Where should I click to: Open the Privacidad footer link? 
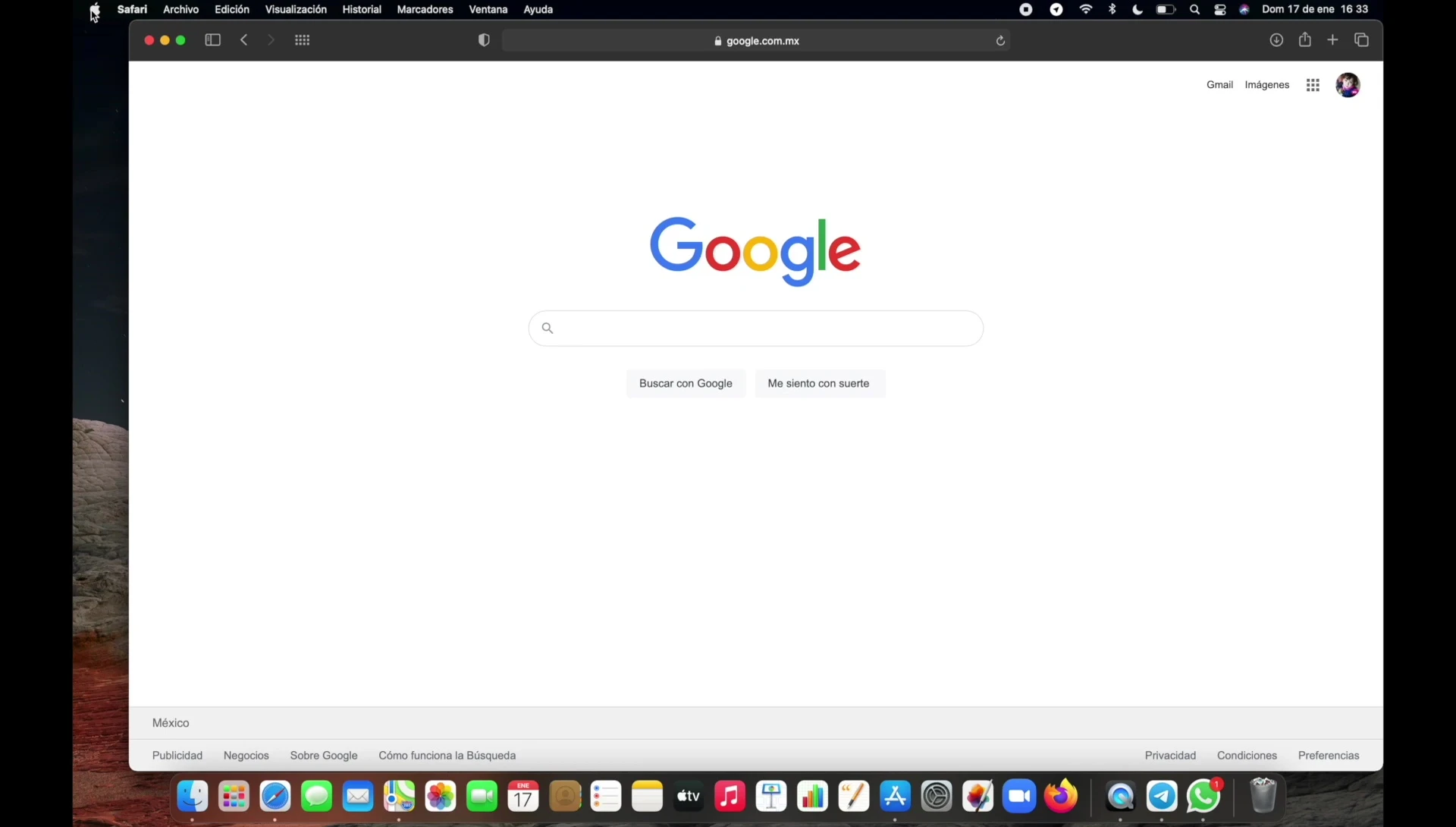click(x=1170, y=756)
